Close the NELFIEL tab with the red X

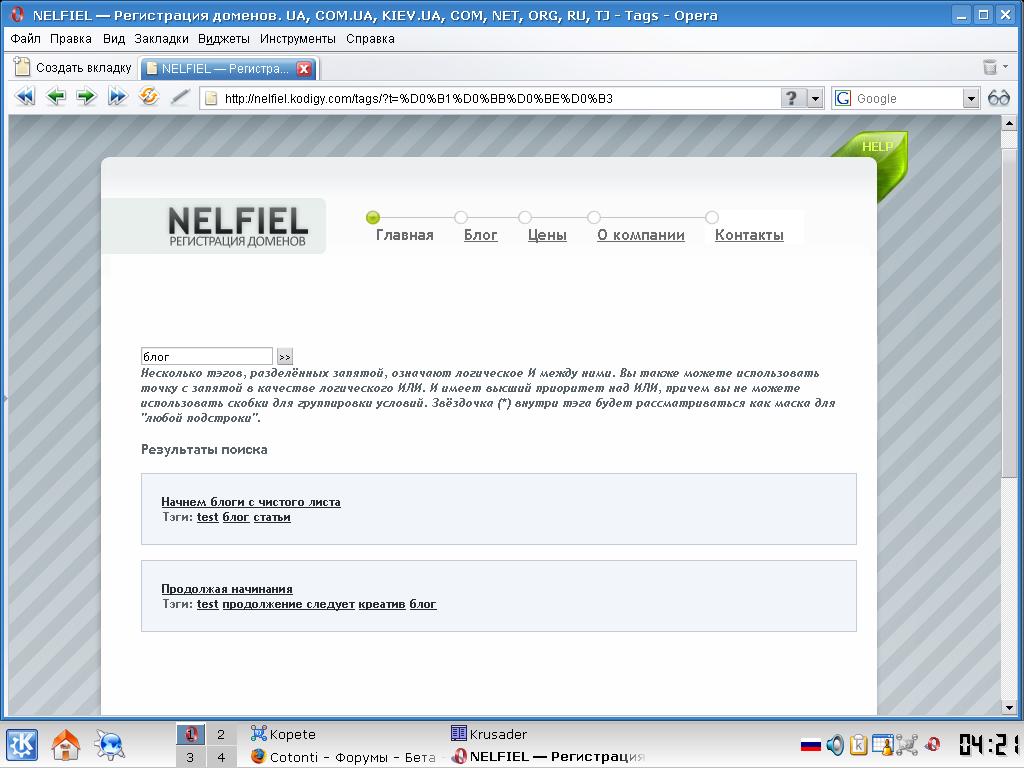click(x=304, y=69)
